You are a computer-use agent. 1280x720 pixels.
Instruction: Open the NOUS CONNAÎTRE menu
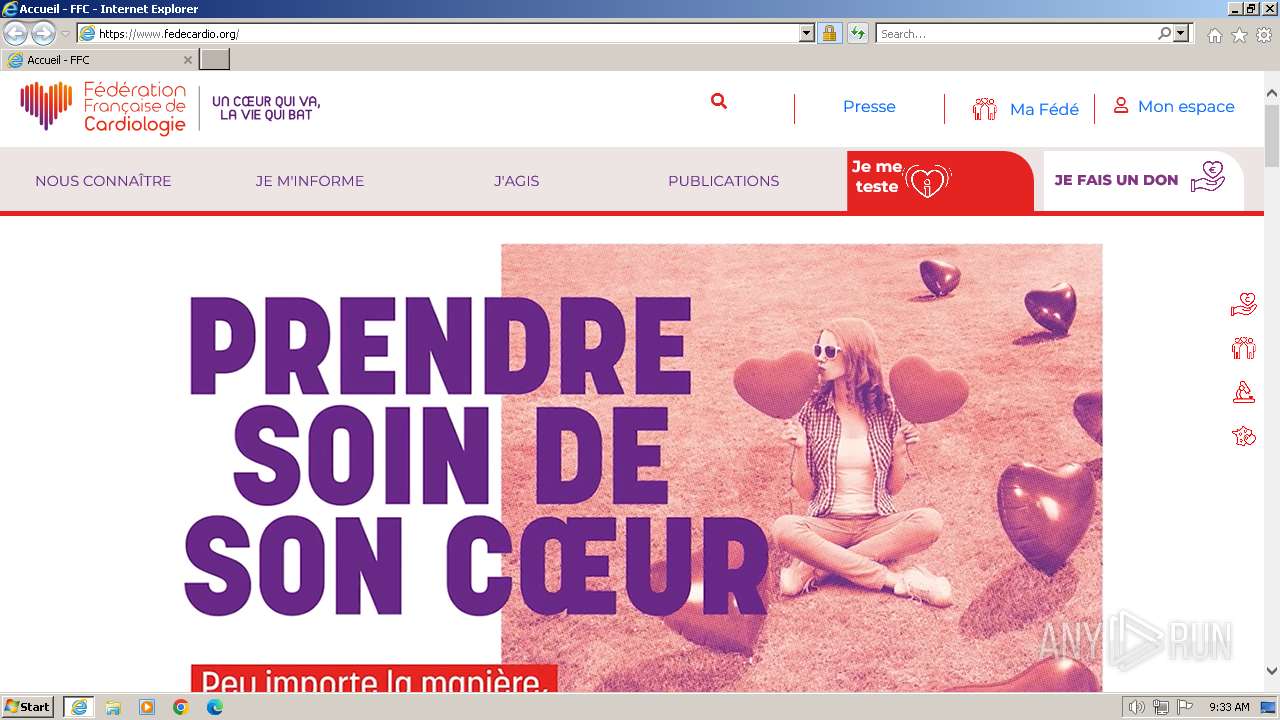tap(103, 181)
